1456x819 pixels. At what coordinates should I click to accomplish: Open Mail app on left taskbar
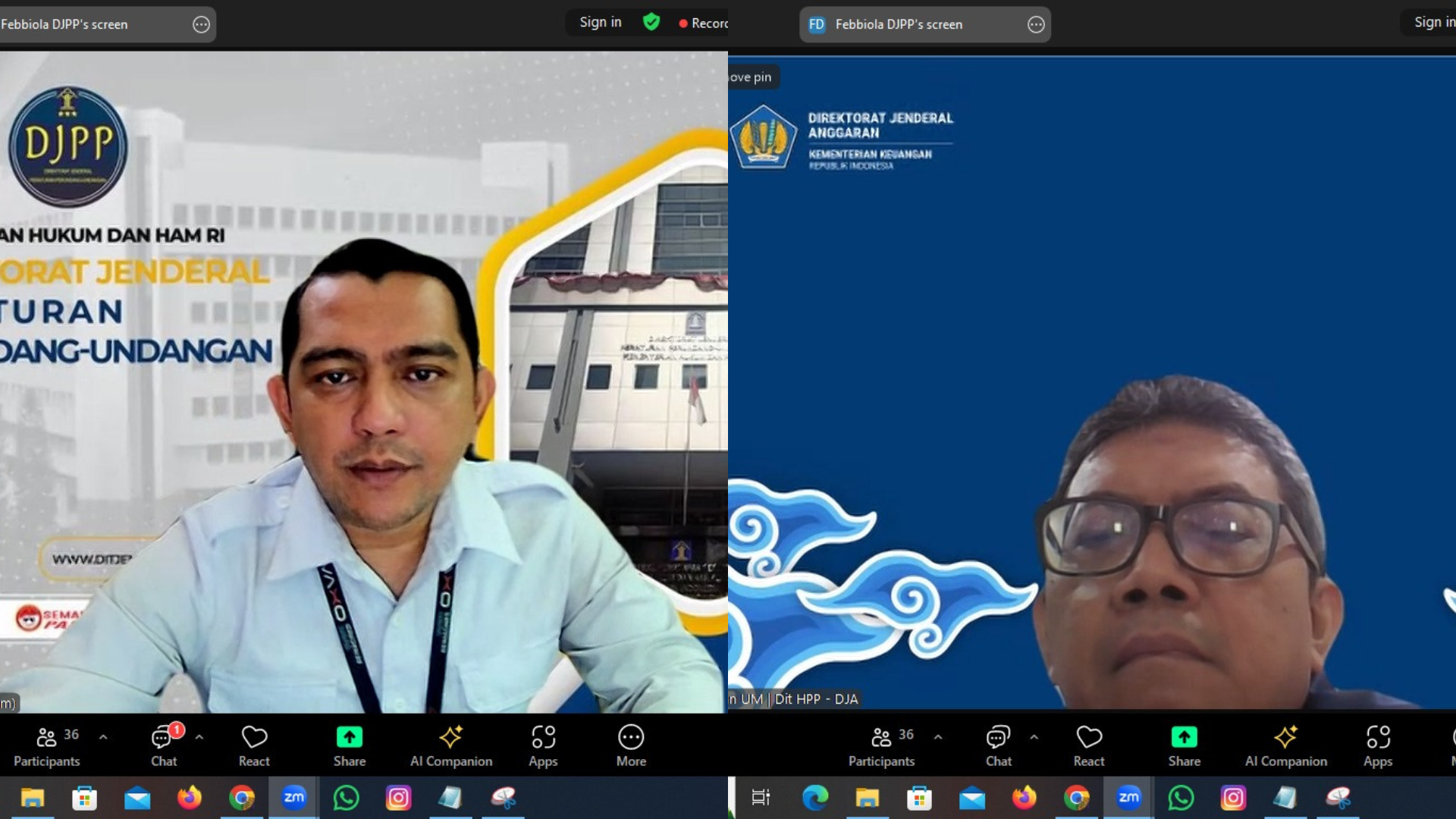click(x=137, y=798)
